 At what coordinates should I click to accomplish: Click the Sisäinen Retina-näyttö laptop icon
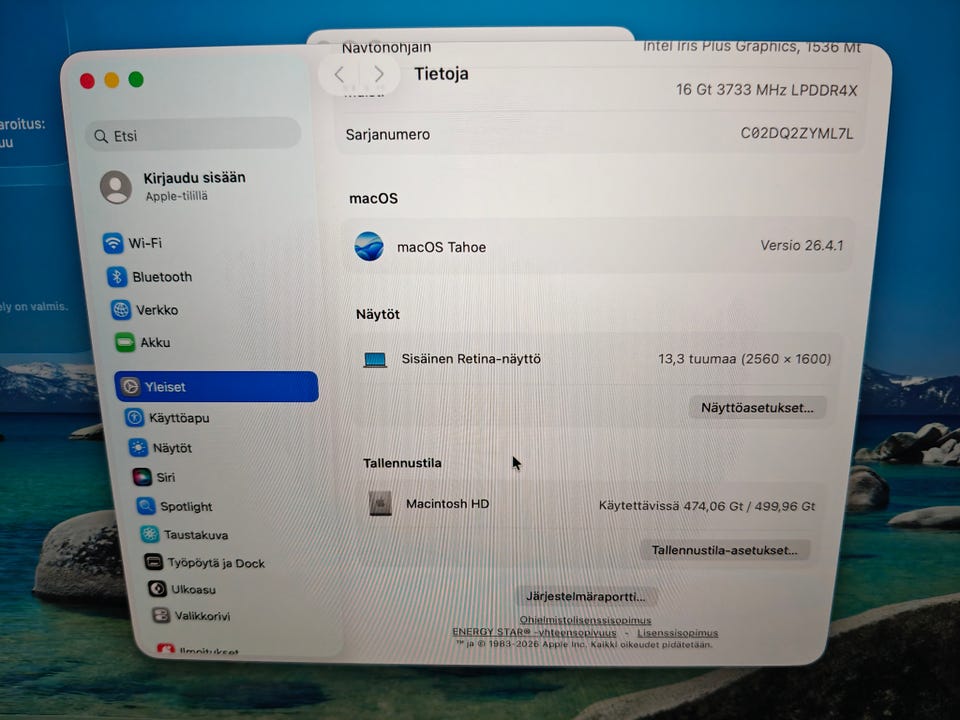click(375, 359)
